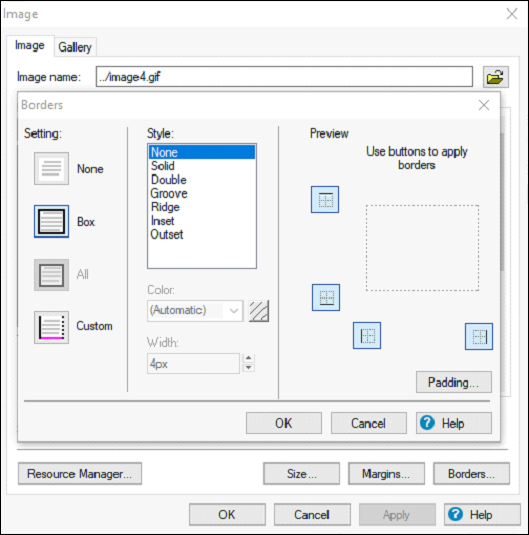Select Solid in the Style list

(163, 166)
